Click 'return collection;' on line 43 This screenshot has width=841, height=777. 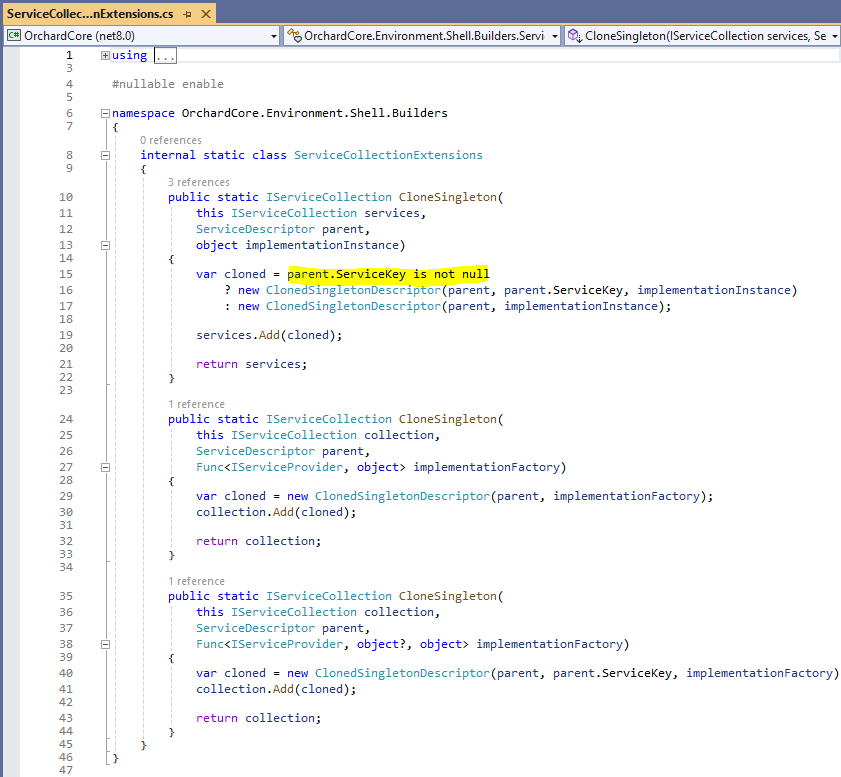pyautogui.click(x=258, y=718)
